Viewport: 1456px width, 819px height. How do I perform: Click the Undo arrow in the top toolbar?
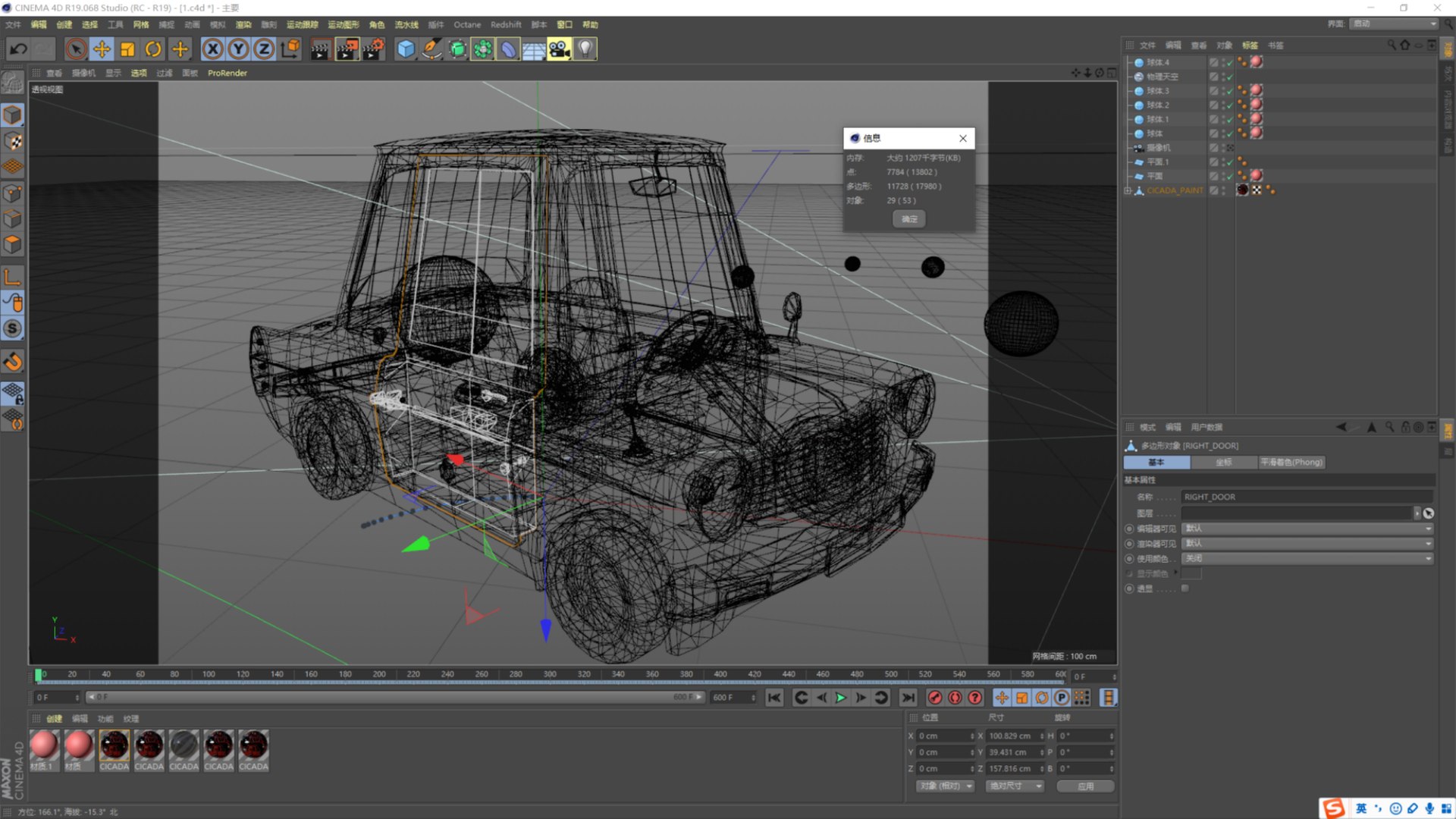point(18,49)
